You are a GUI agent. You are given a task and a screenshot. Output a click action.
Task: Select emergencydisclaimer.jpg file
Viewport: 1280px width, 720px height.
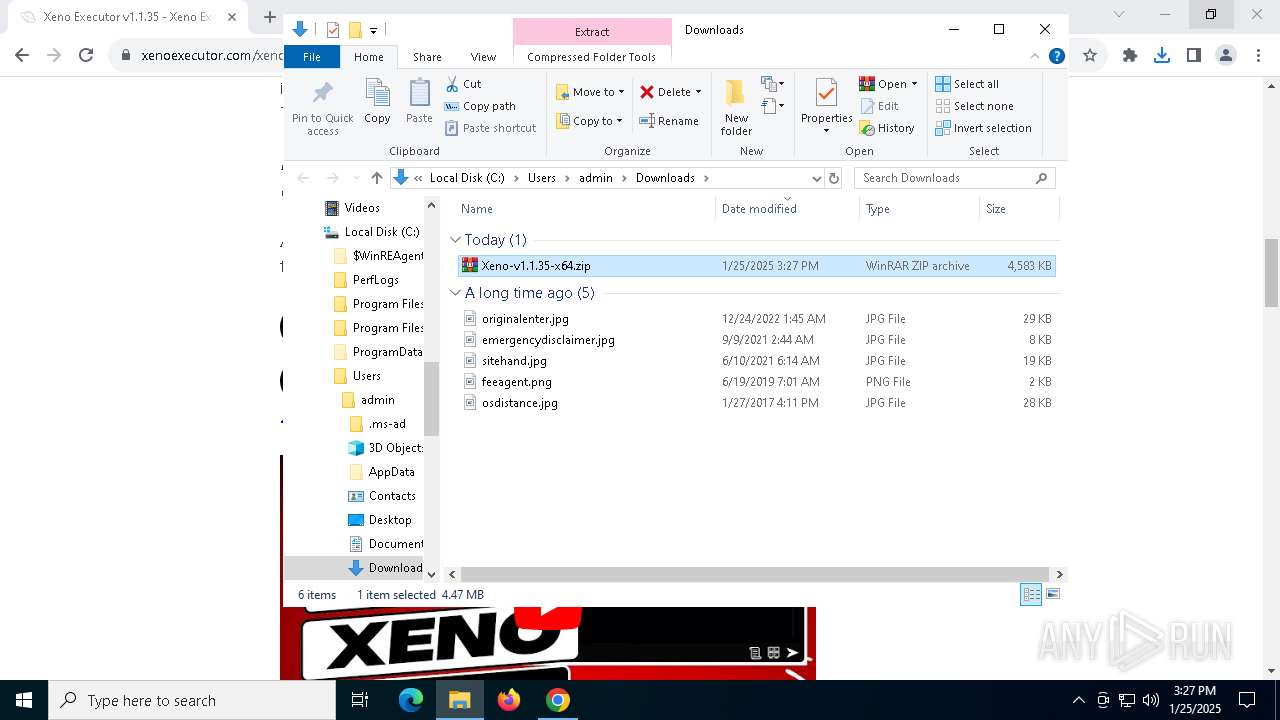(756, 340)
